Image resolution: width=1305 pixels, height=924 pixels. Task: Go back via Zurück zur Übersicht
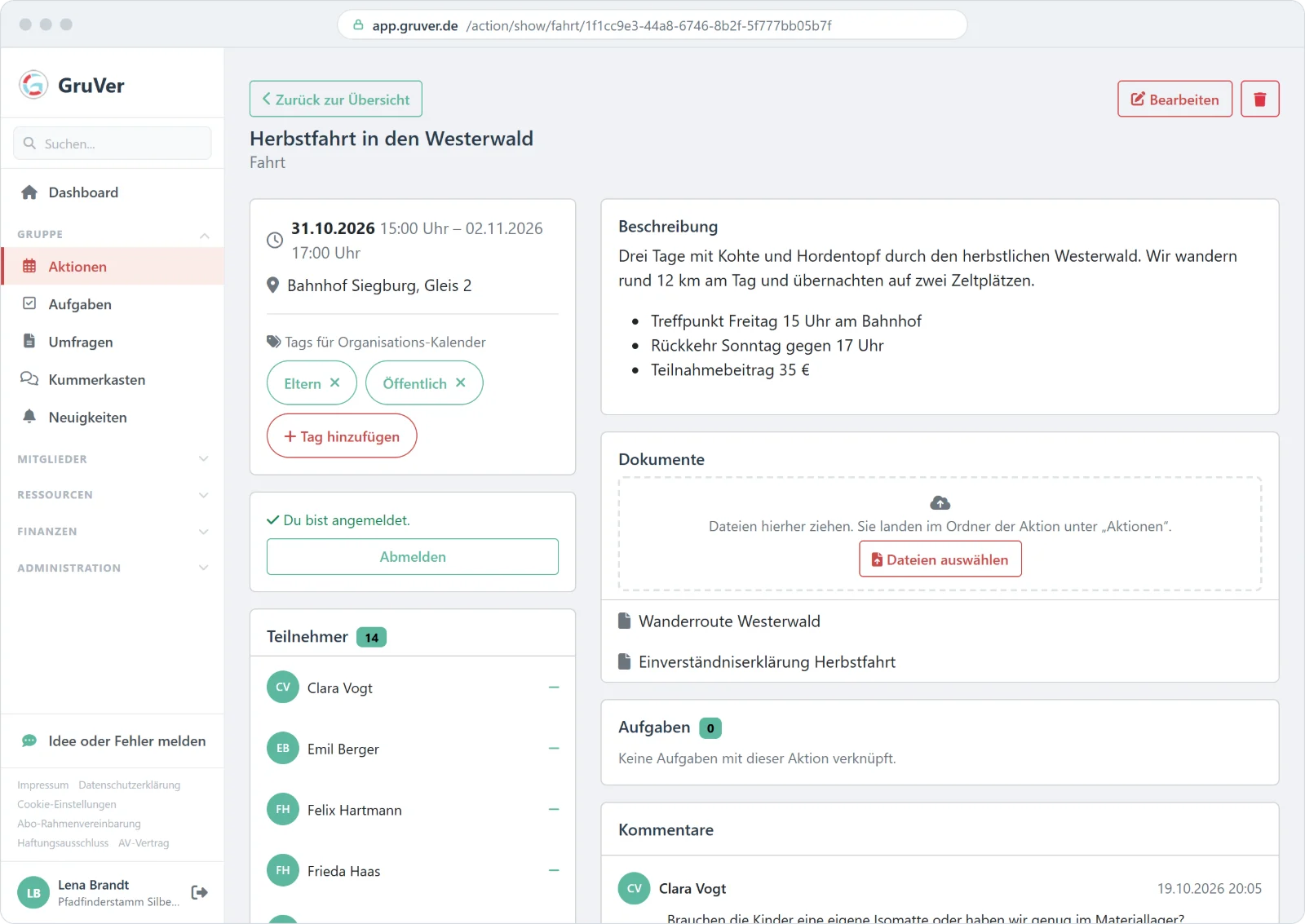[335, 99]
